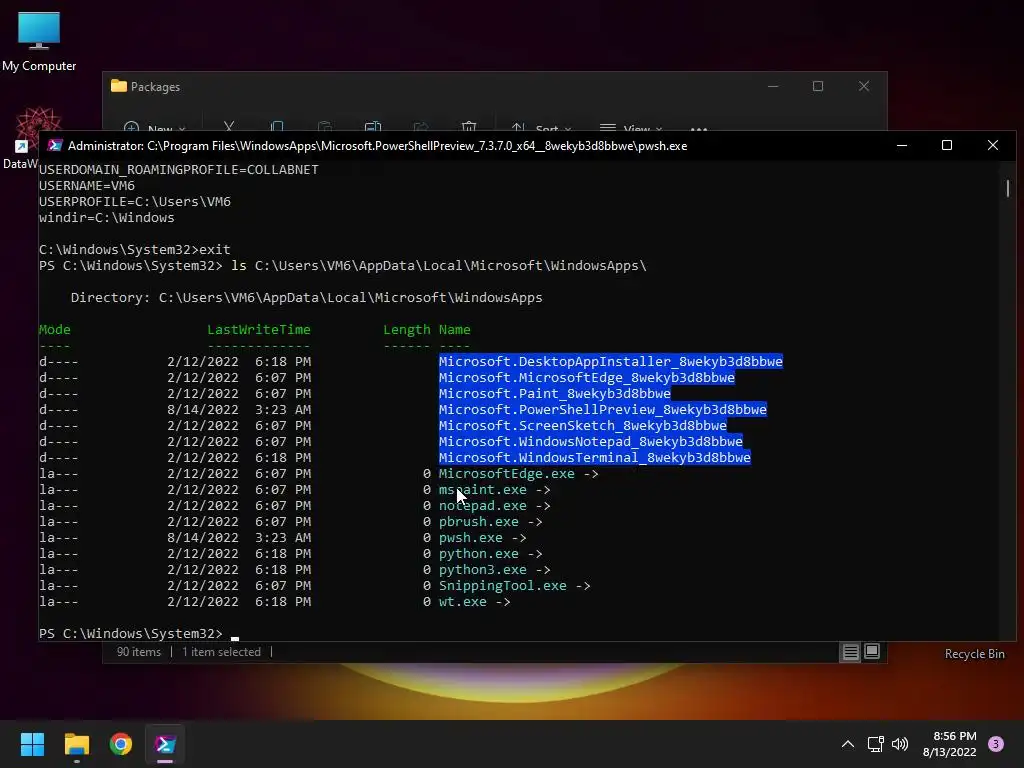Screen dimensions: 1024x768
Task: Open the Start menu
Action: 32,744
